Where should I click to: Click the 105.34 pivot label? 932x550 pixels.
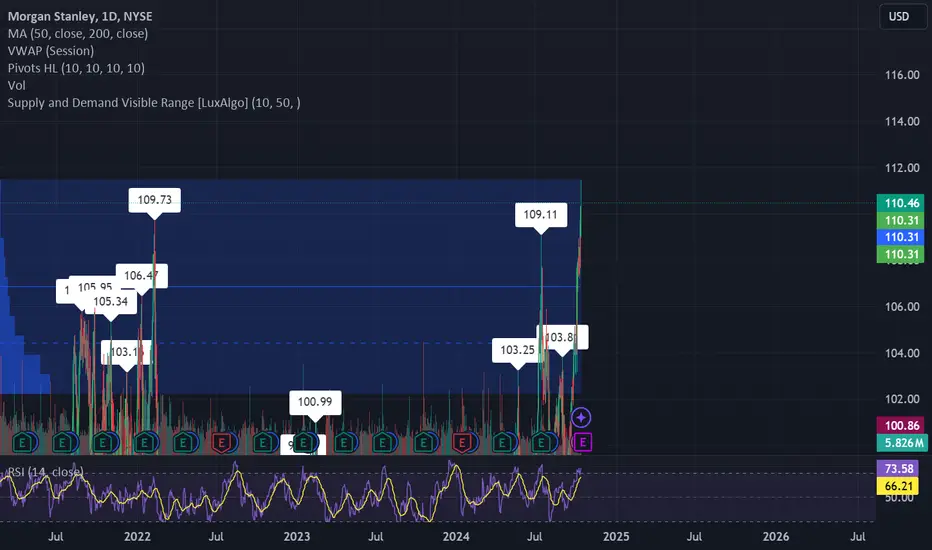point(111,301)
